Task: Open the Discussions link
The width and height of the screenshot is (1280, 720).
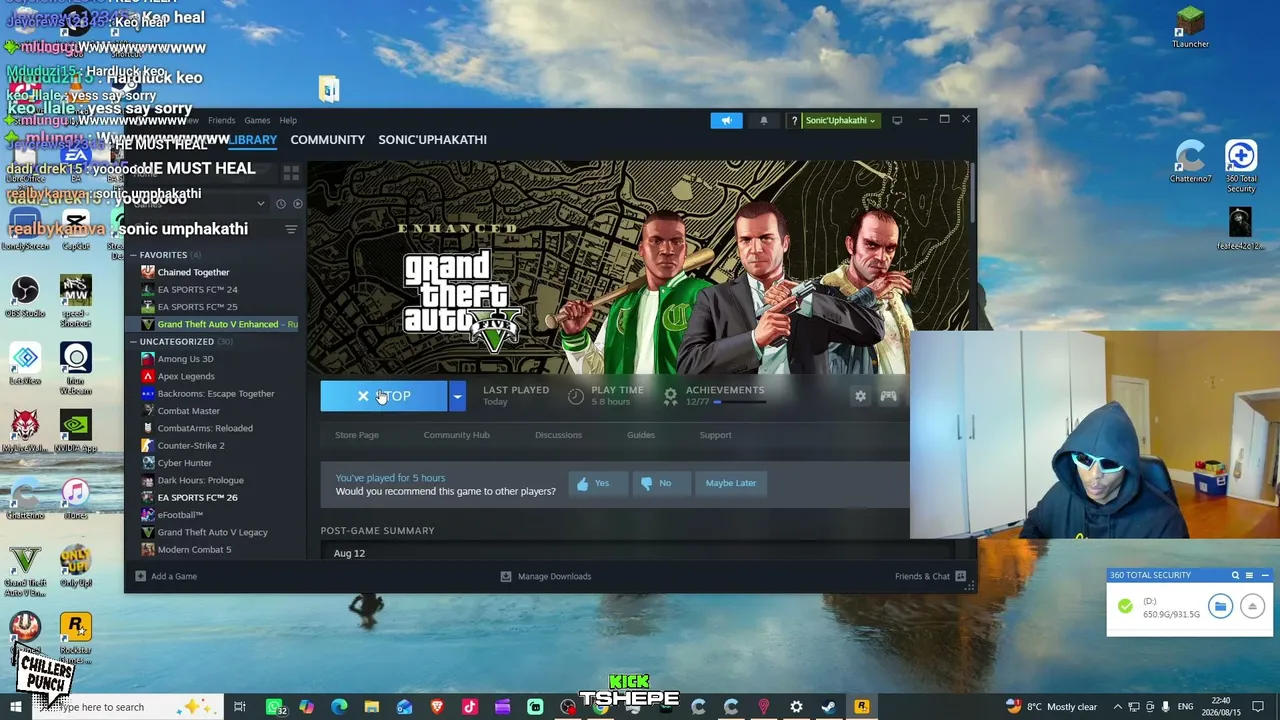Action: tap(558, 435)
